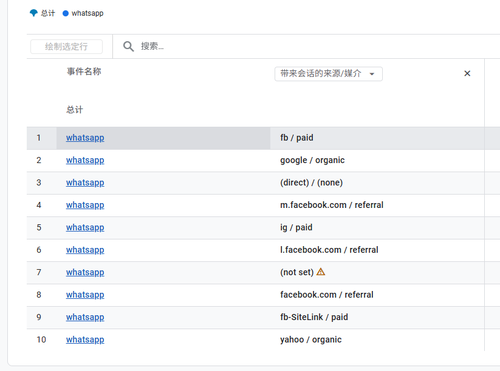Open whatsapp link in (not set) row
This screenshot has height=371, width=500.
(85, 272)
